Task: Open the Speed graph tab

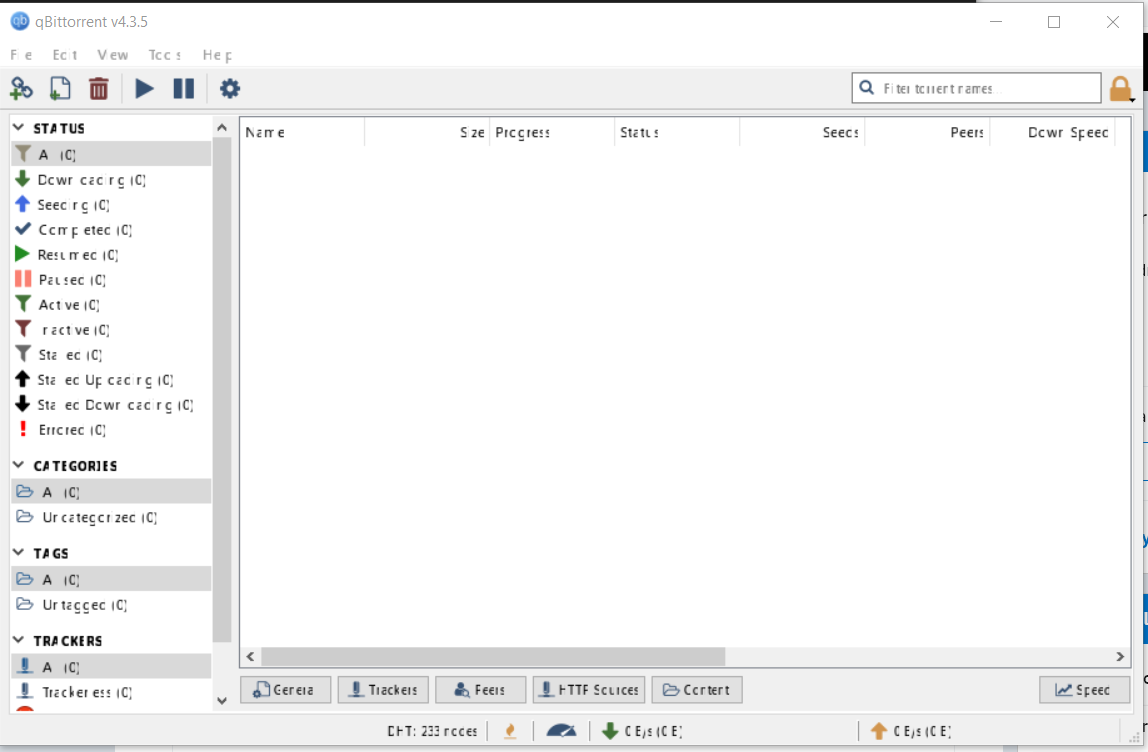Action: coord(1084,690)
